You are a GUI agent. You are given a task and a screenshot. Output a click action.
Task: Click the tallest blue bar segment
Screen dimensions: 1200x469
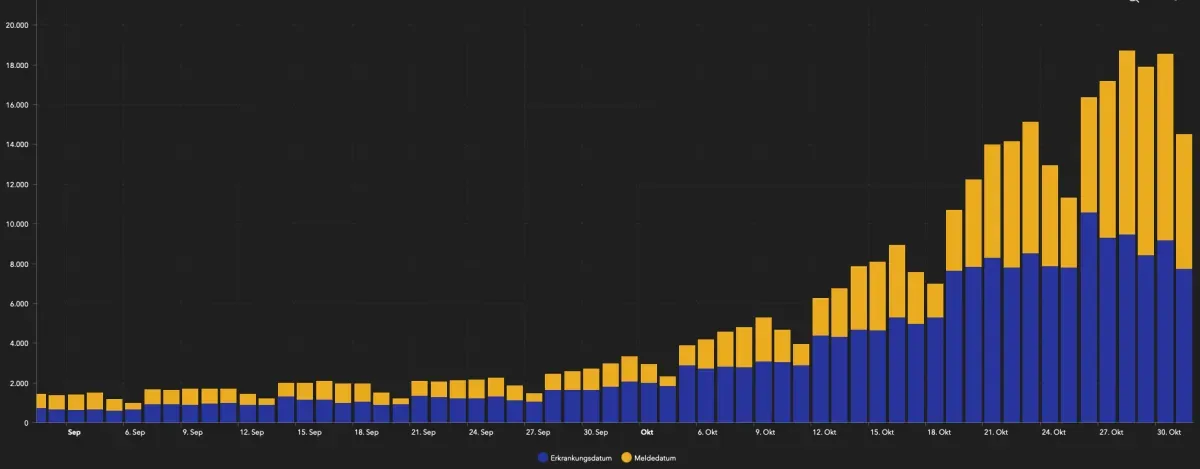pyautogui.click(x=1089, y=317)
